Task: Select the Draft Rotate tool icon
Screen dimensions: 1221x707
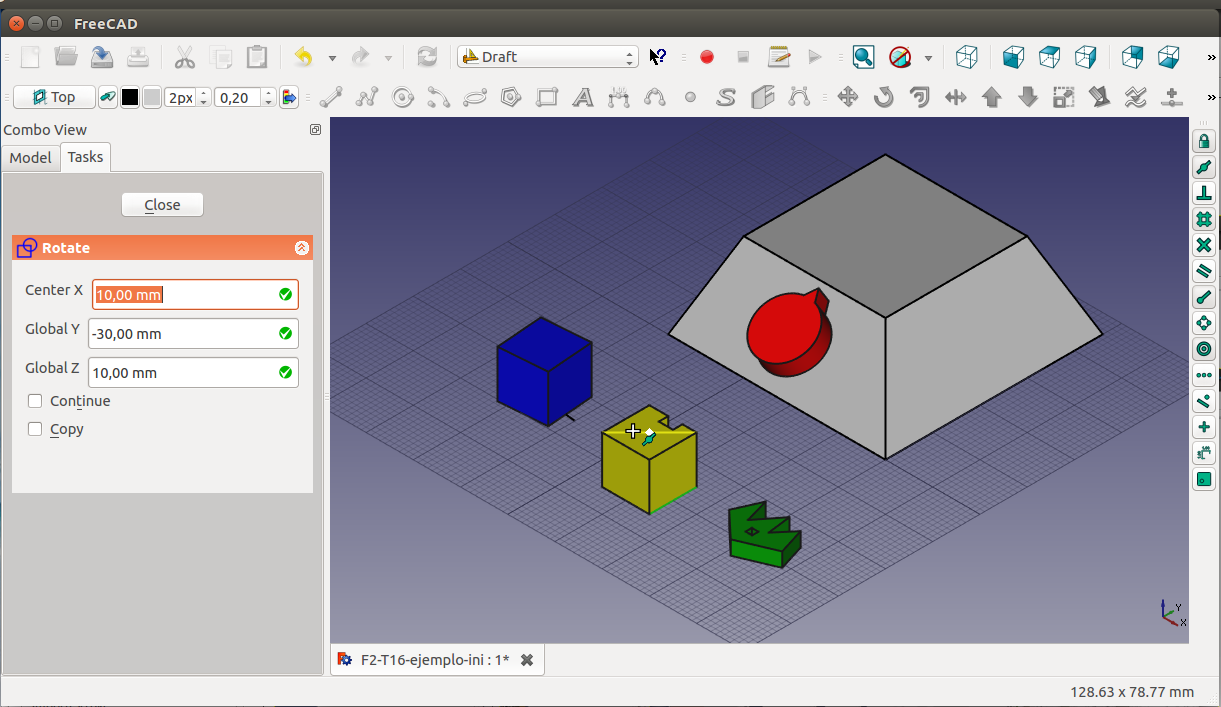Action: click(x=883, y=97)
